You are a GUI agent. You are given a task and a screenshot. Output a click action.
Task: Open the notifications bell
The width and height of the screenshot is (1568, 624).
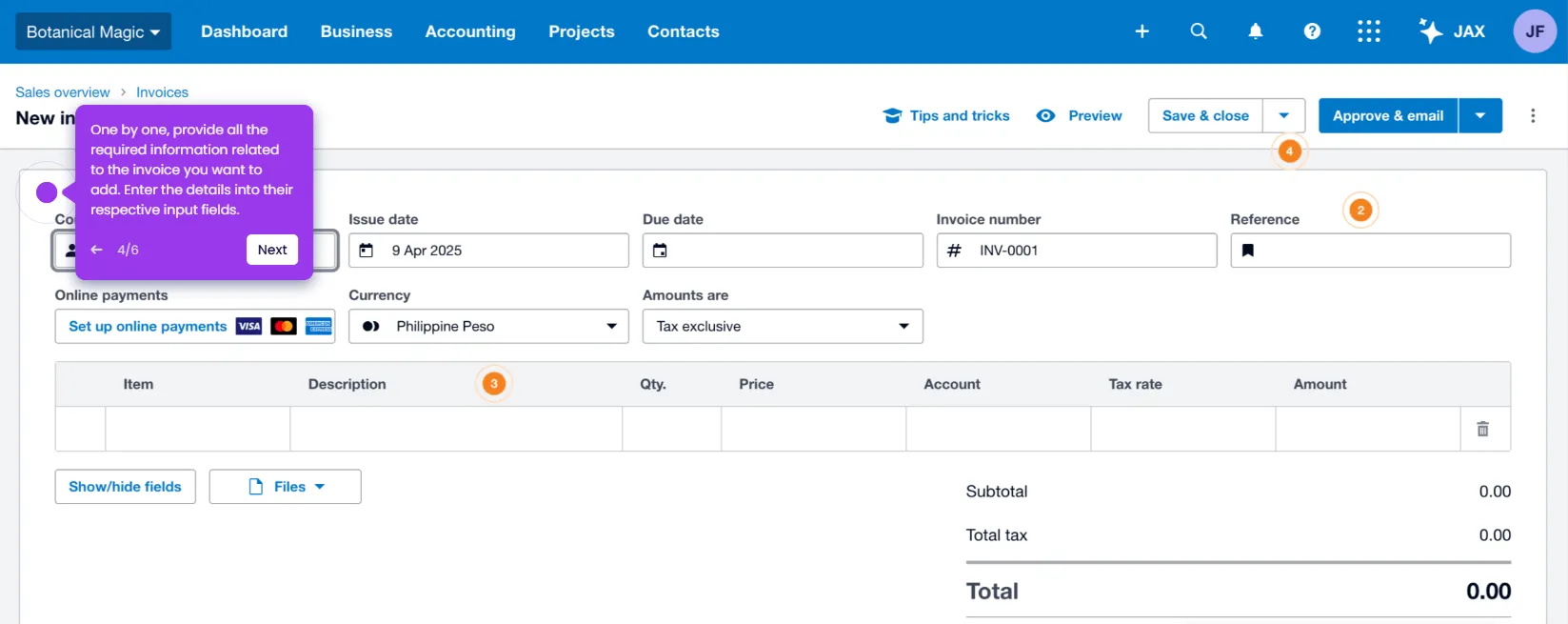pos(1256,31)
